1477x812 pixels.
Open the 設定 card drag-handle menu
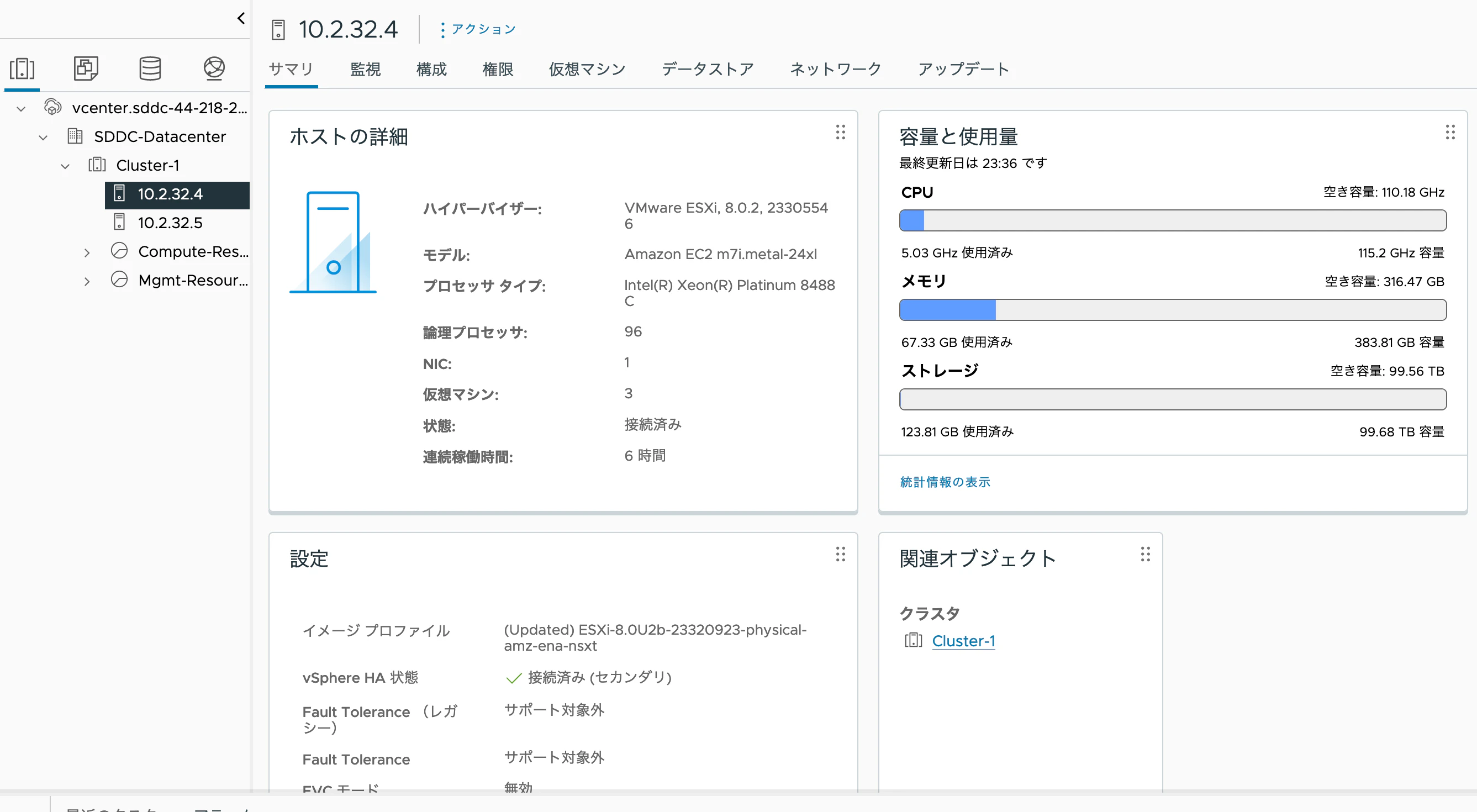click(x=840, y=554)
